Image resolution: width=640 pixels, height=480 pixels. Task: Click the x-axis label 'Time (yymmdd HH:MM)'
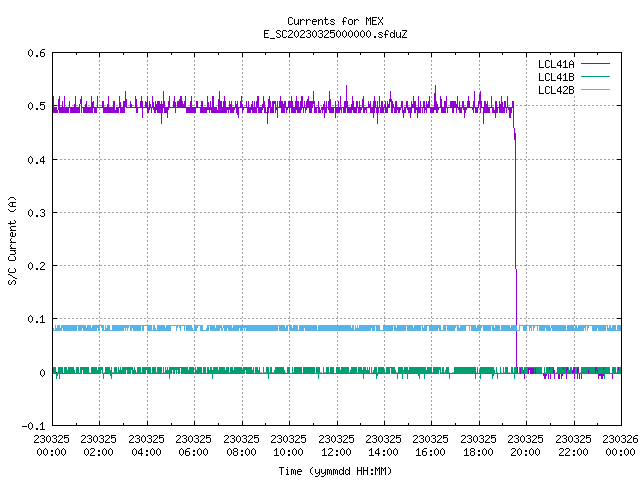tap(335, 471)
